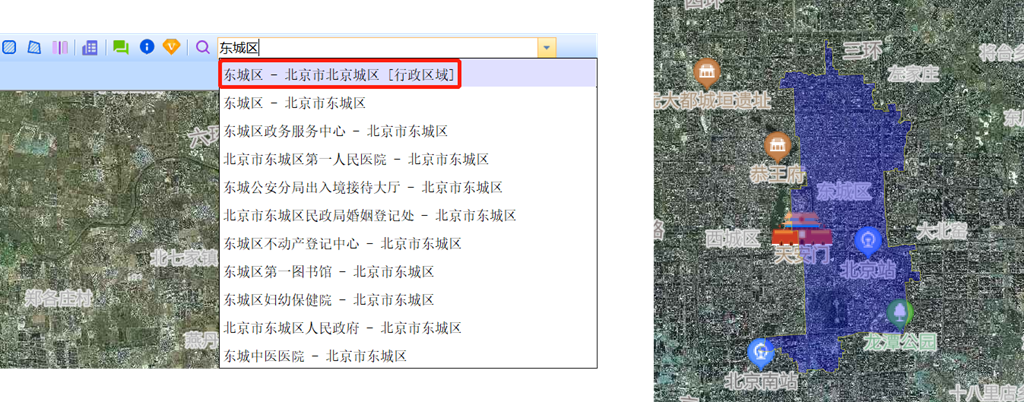Click the purple building table icon
This screenshot has height=402, width=1024.
tap(90, 47)
